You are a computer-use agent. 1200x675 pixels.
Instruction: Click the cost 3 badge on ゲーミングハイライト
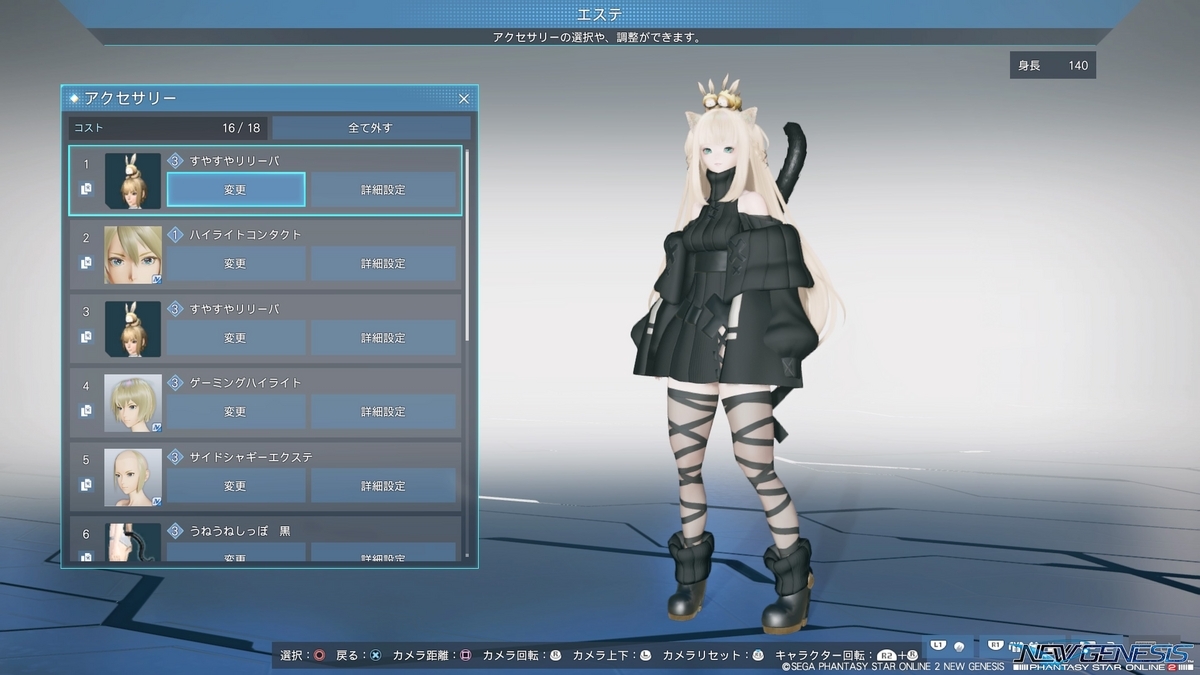pos(175,382)
